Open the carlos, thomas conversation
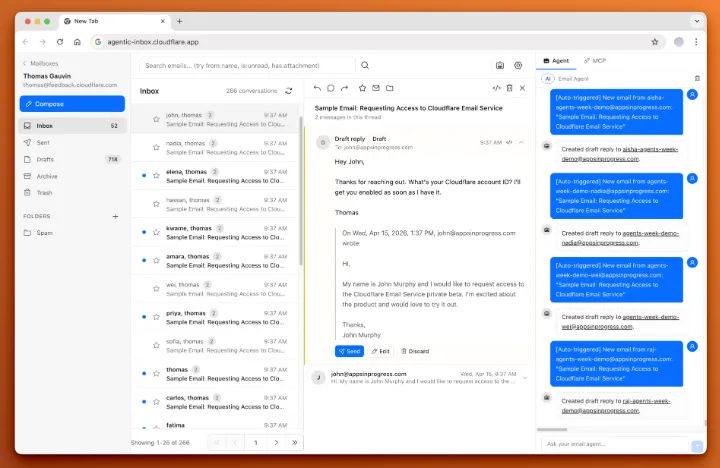 (x=215, y=402)
